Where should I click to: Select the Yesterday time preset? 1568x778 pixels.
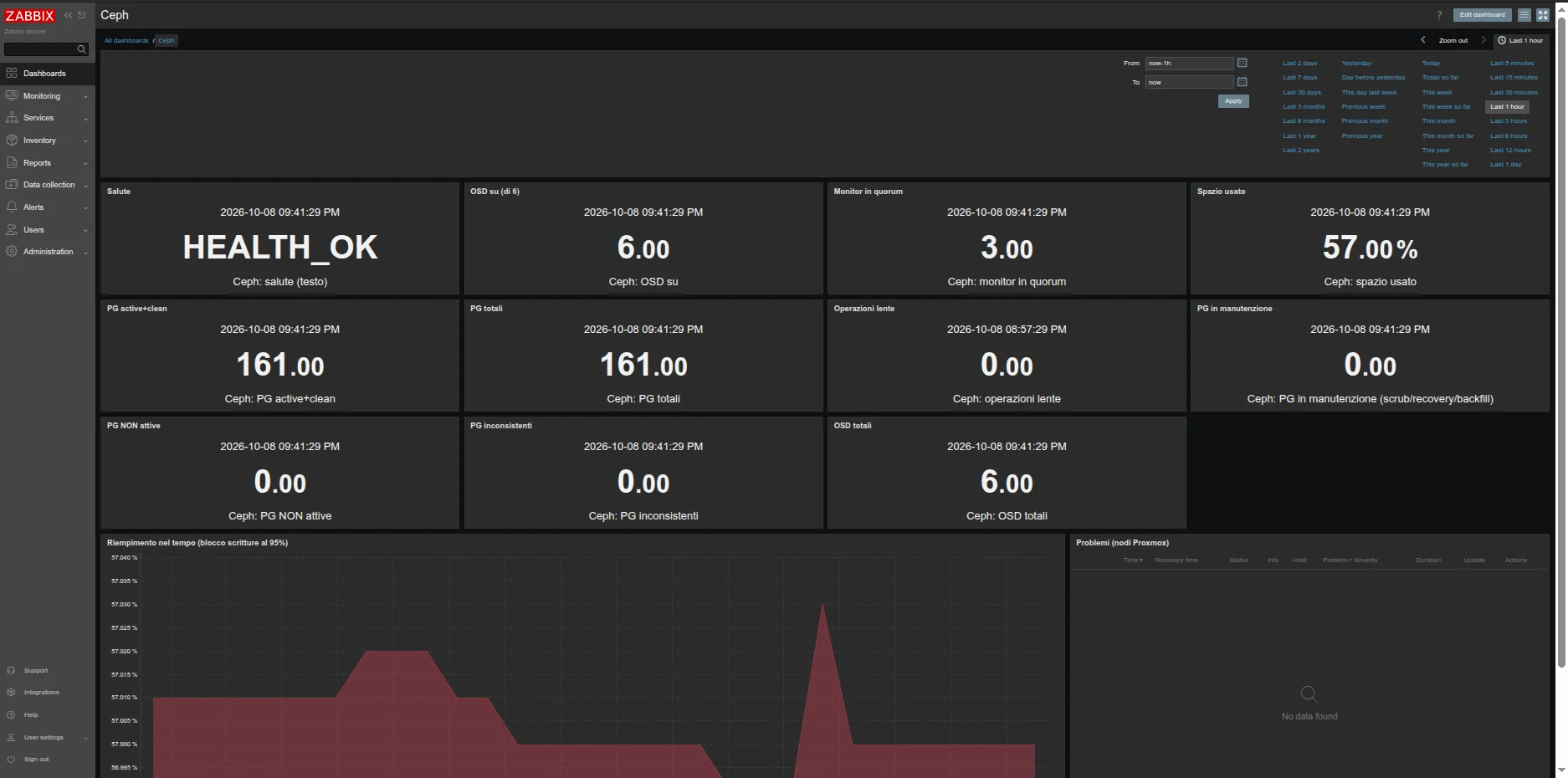1356,64
